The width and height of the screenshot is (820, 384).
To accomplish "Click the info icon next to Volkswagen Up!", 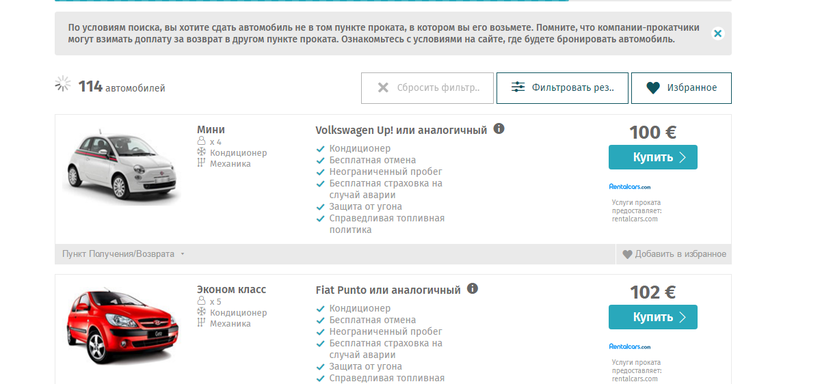I will click(x=499, y=129).
